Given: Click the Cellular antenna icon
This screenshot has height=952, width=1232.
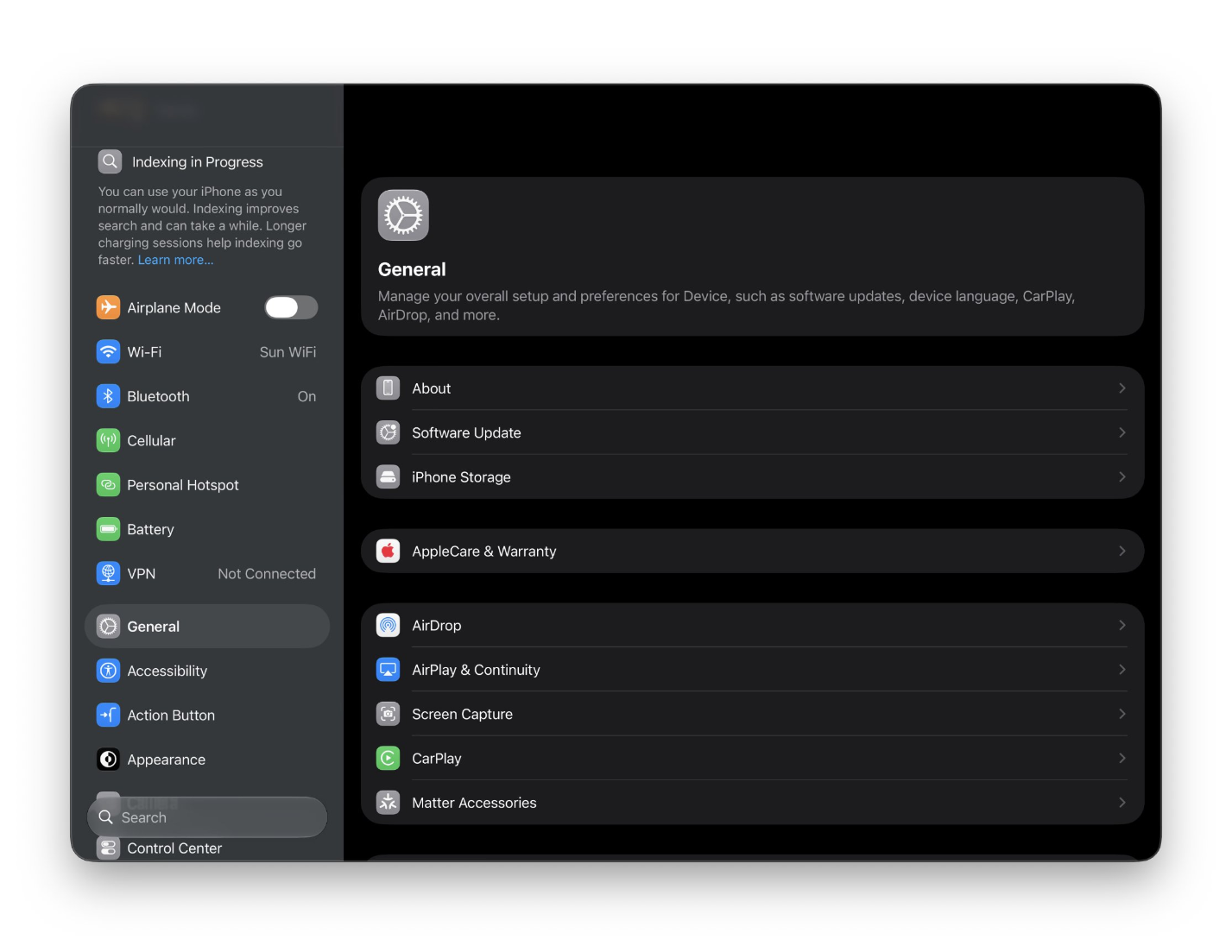Looking at the screenshot, I should (x=108, y=440).
